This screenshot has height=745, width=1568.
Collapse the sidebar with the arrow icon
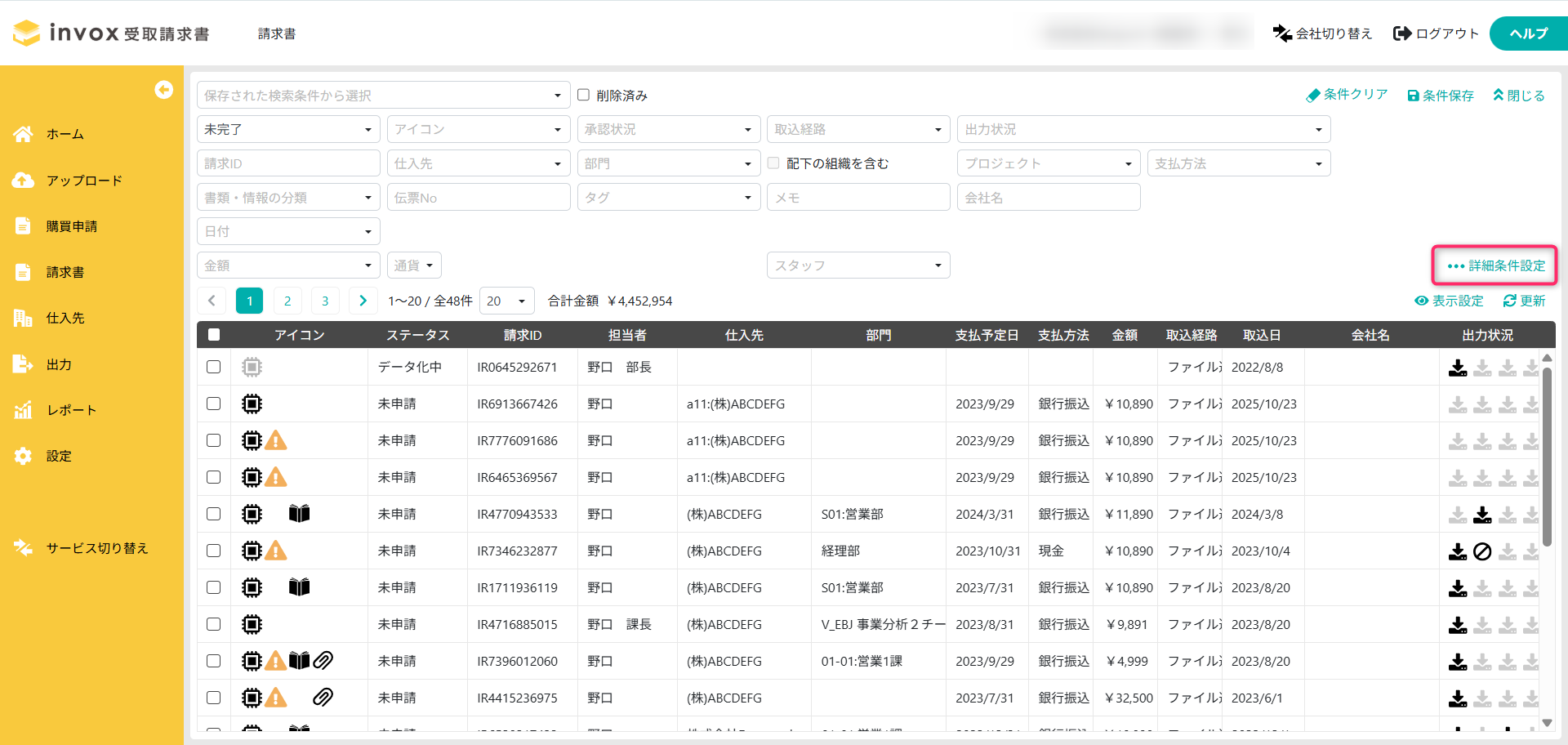point(163,90)
